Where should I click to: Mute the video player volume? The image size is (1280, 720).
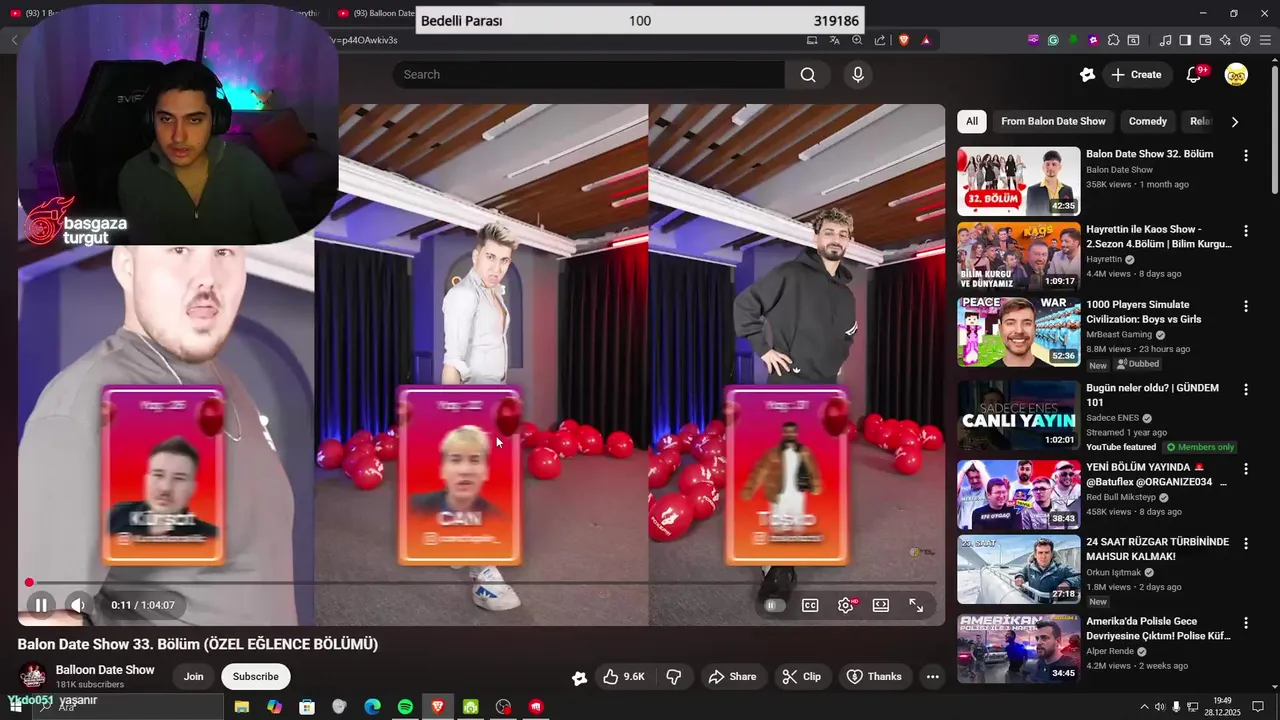[78, 605]
